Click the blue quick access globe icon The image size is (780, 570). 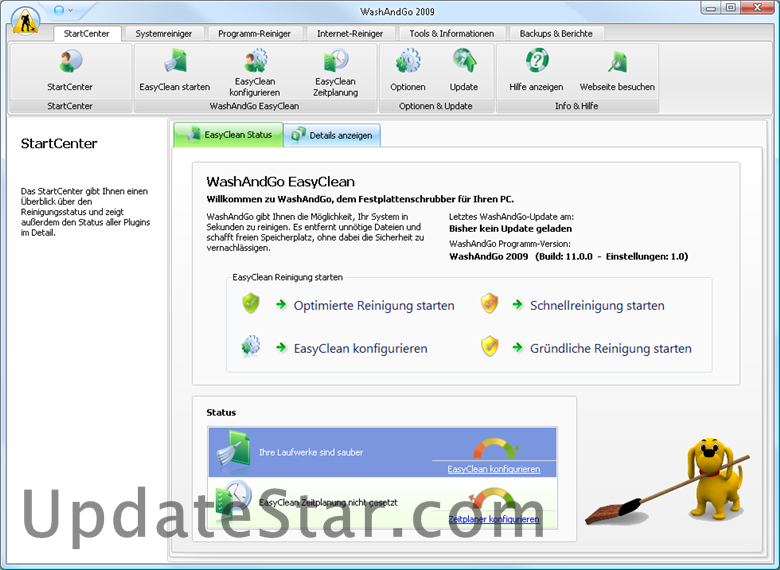(59, 10)
